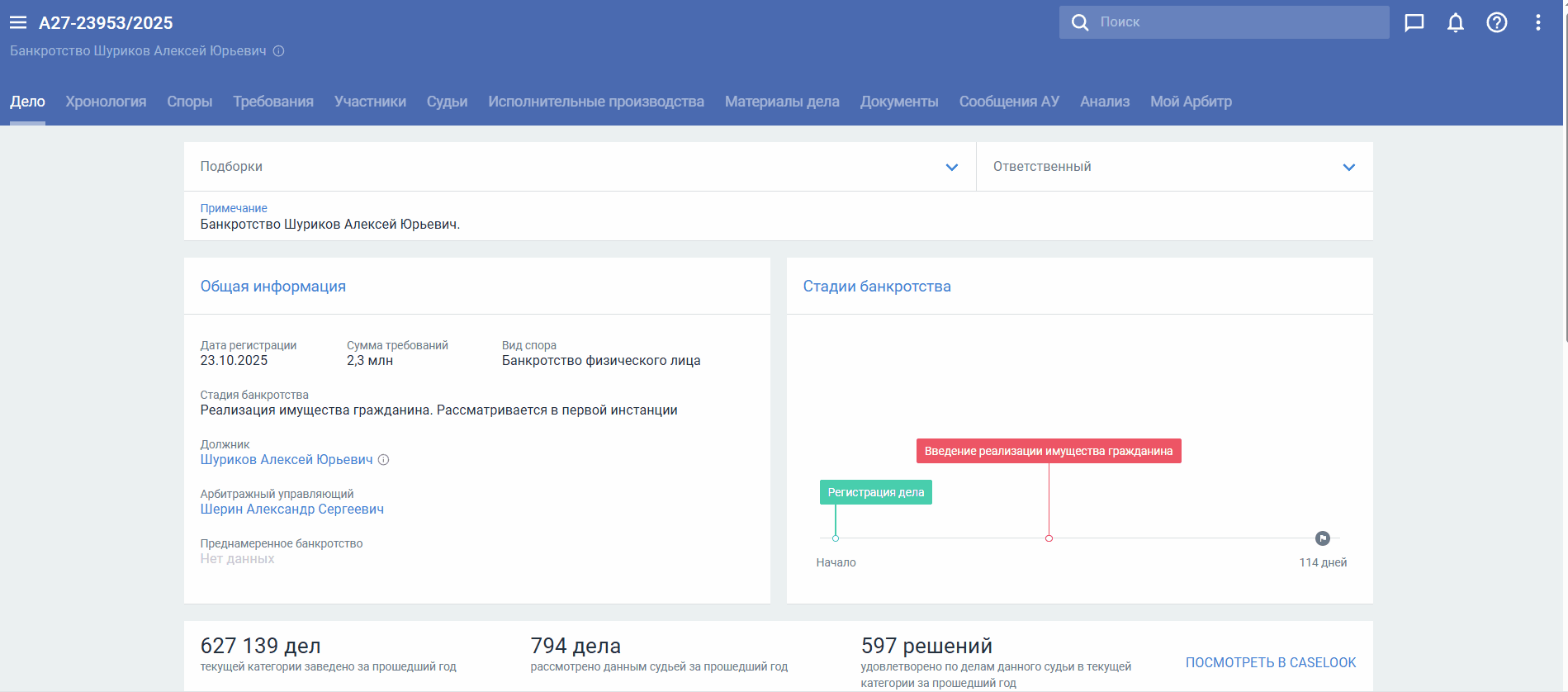1568x692 pixels.
Task: Open debtor link Шуриков Алексей Юрьевич
Action: click(286, 460)
